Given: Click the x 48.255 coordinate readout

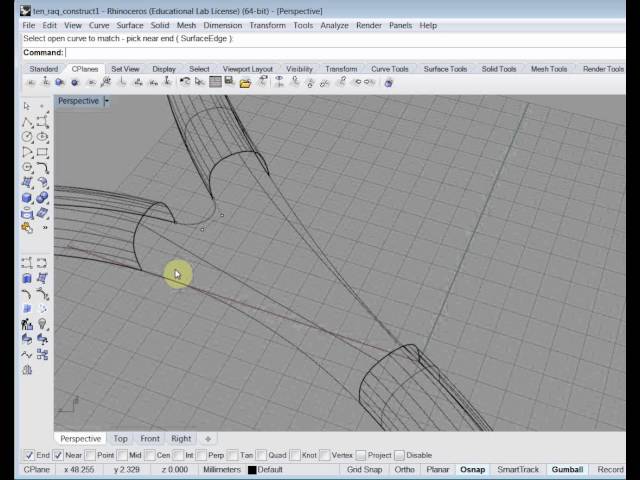Looking at the screenshot, I should [x=79, y=469].
